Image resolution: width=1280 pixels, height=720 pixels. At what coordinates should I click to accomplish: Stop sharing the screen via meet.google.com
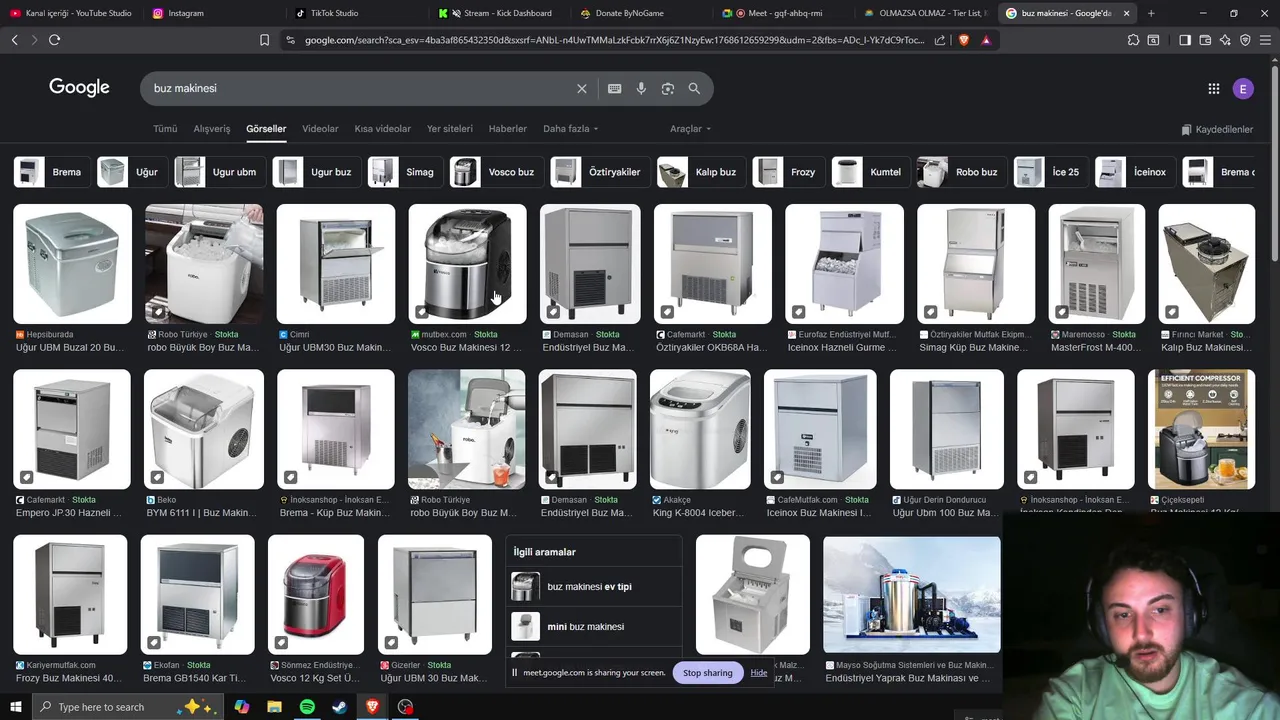coord(707,673)
